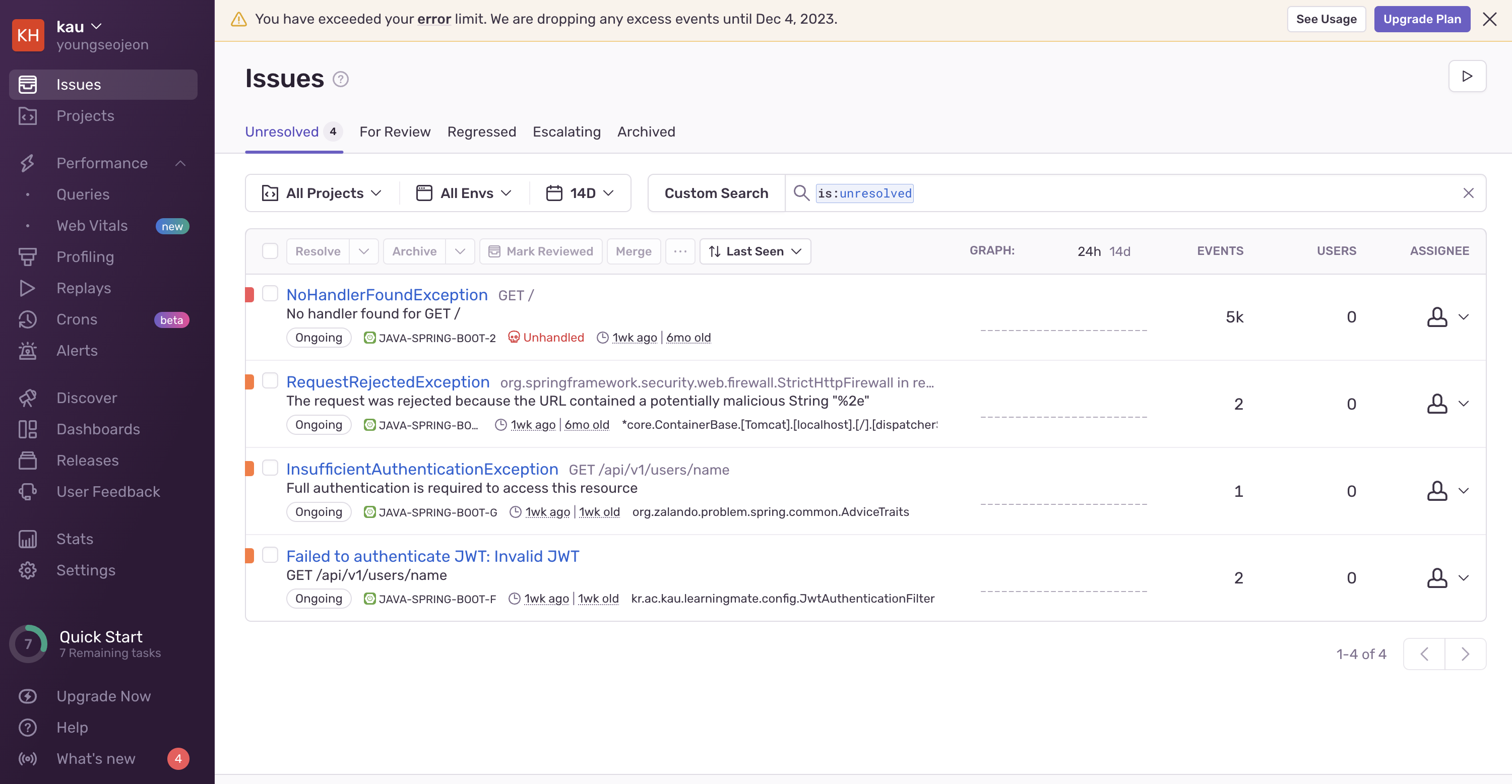Click the is:unresolved search field
This screenshot has width=1512, height=784.
864,193
